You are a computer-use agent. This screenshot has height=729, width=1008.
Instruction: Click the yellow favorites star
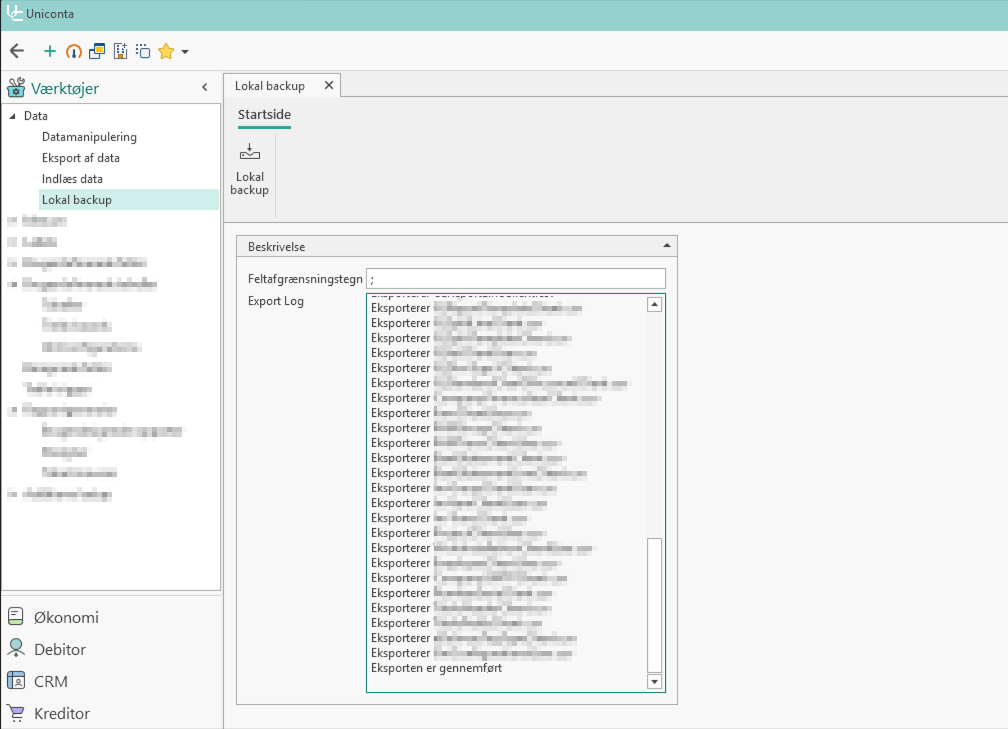[x=166, y=50]
